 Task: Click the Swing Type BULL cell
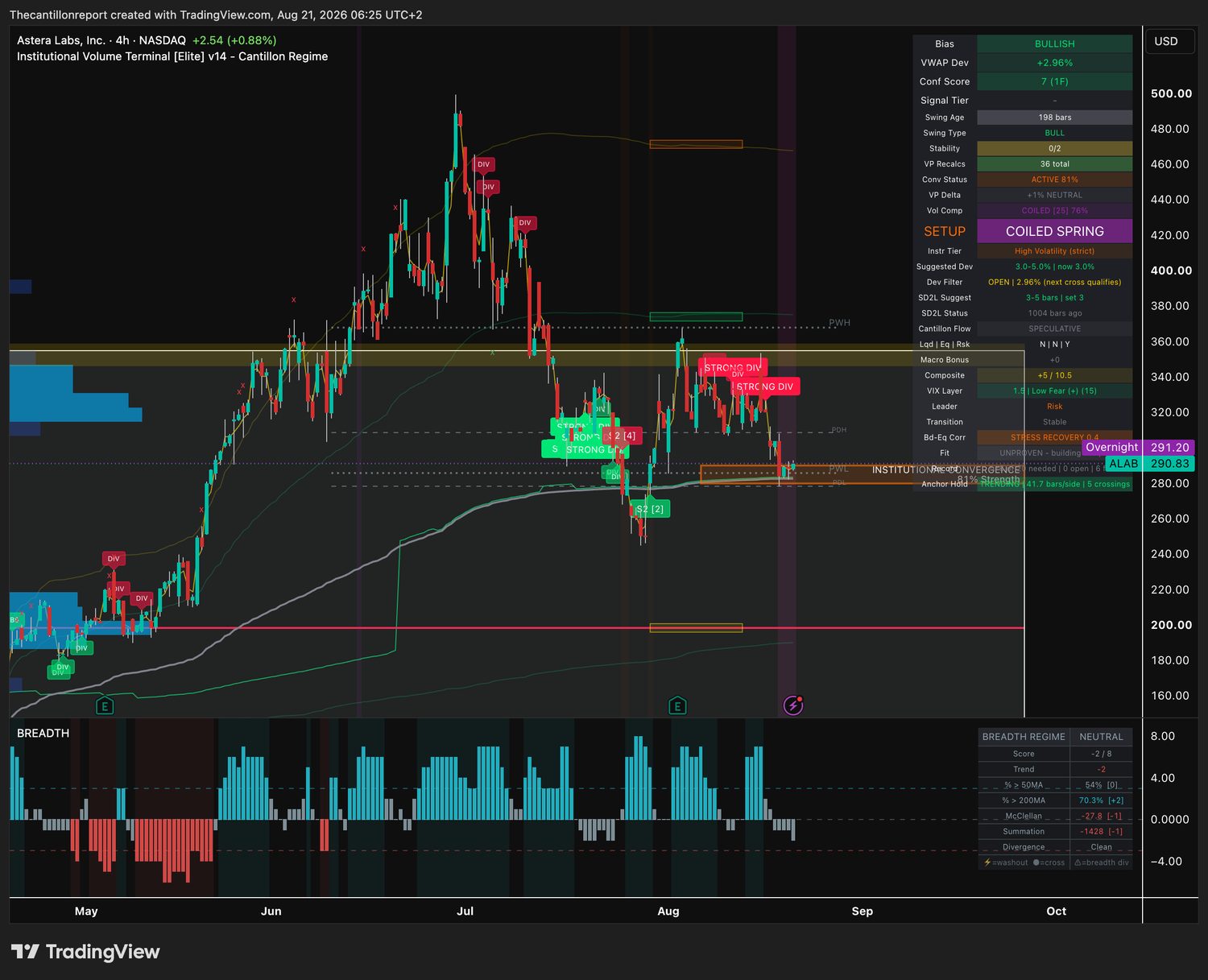[x=1055, y=133]
